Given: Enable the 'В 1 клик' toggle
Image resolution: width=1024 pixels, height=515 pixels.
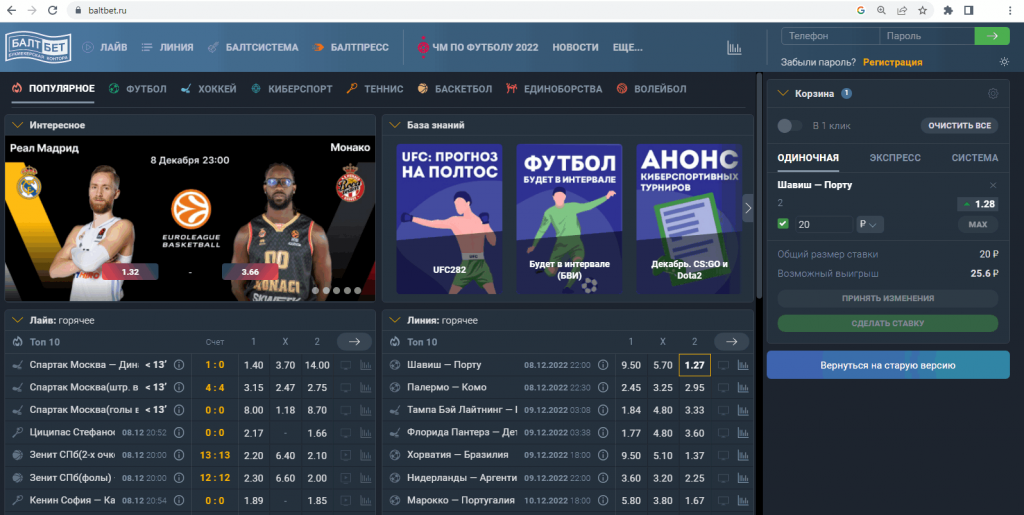Looking at the screenshot, I should (x=790, y=126).
